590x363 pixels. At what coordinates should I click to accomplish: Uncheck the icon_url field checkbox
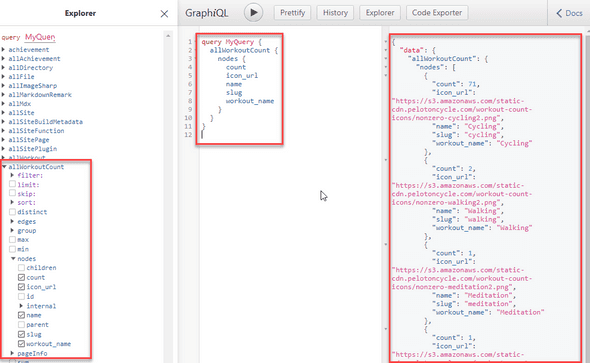(x=21, y=287)
